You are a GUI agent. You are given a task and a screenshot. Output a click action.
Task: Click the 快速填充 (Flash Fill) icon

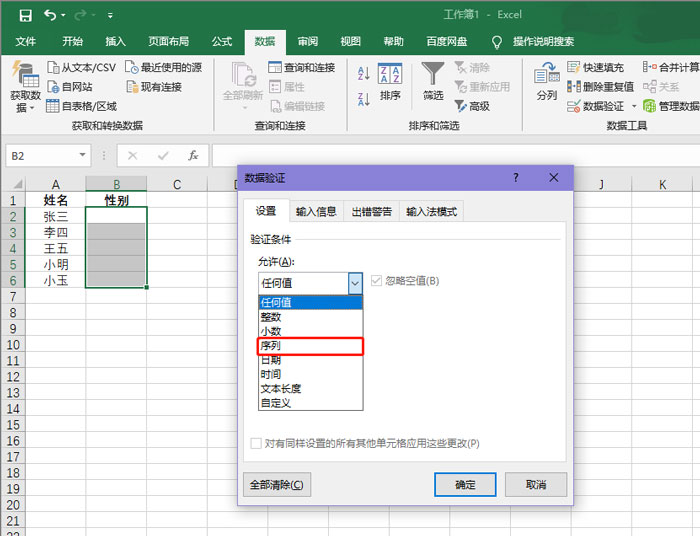574,68
